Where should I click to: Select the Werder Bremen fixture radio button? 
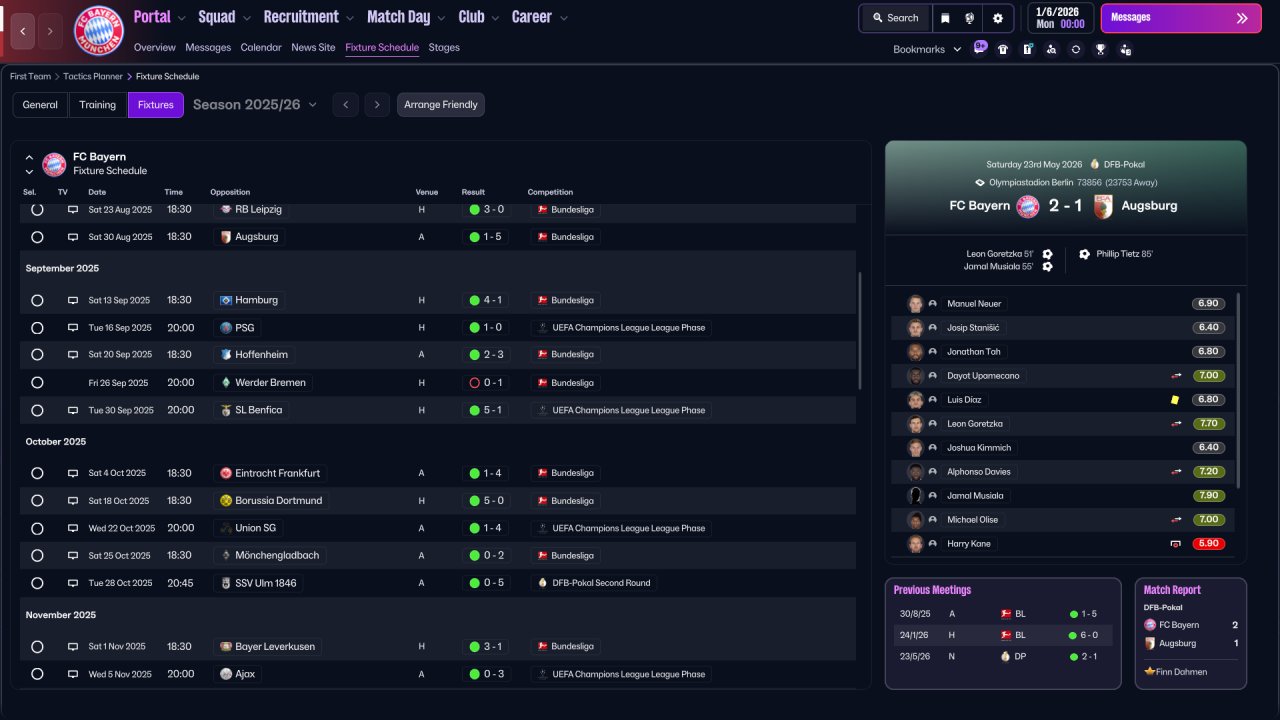[37, 382]
